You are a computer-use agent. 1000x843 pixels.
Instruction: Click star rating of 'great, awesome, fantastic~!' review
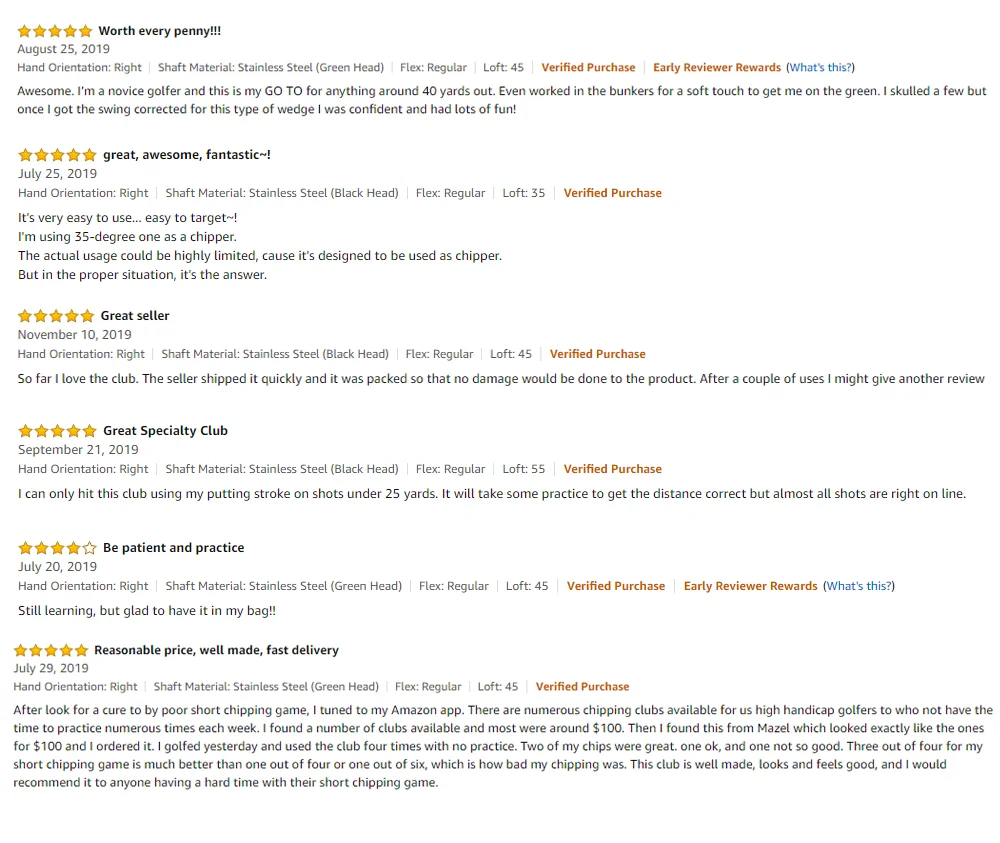point(57,155)
